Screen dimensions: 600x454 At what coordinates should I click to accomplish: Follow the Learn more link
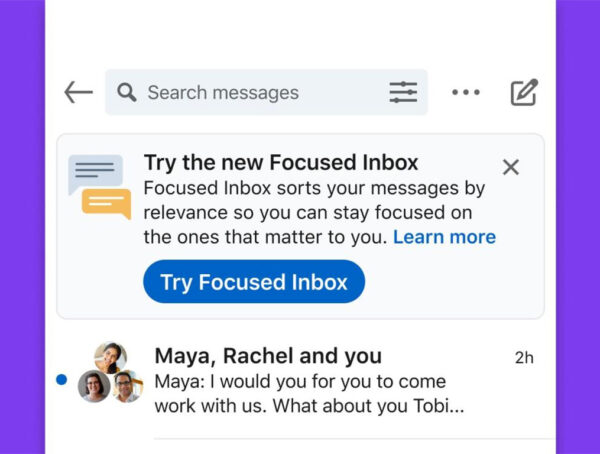tap(444, 237)
